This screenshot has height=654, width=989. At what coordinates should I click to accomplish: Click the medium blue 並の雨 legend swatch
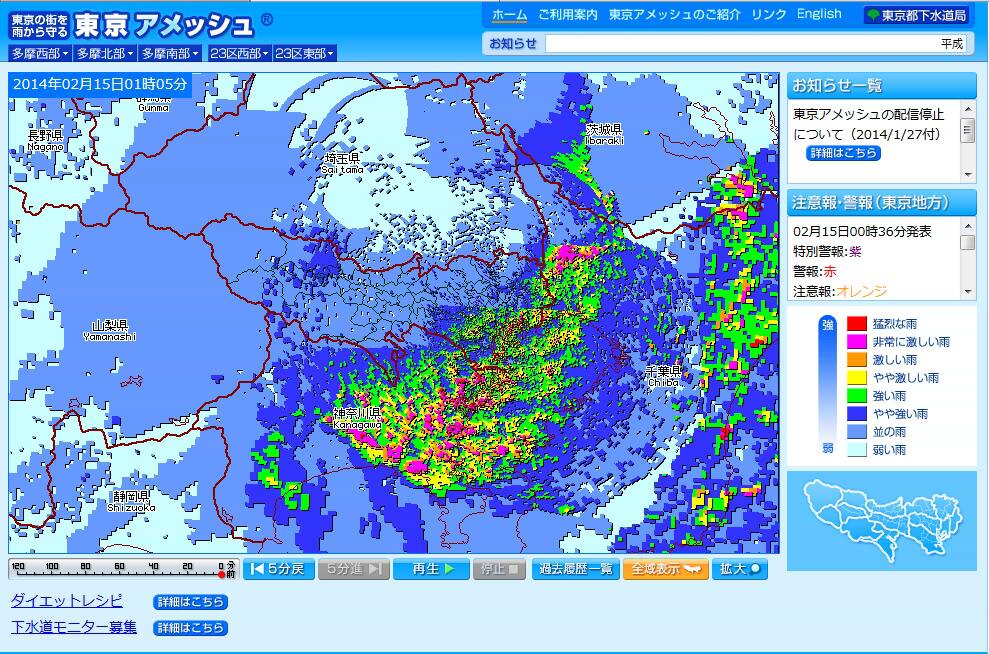point(857,431)
